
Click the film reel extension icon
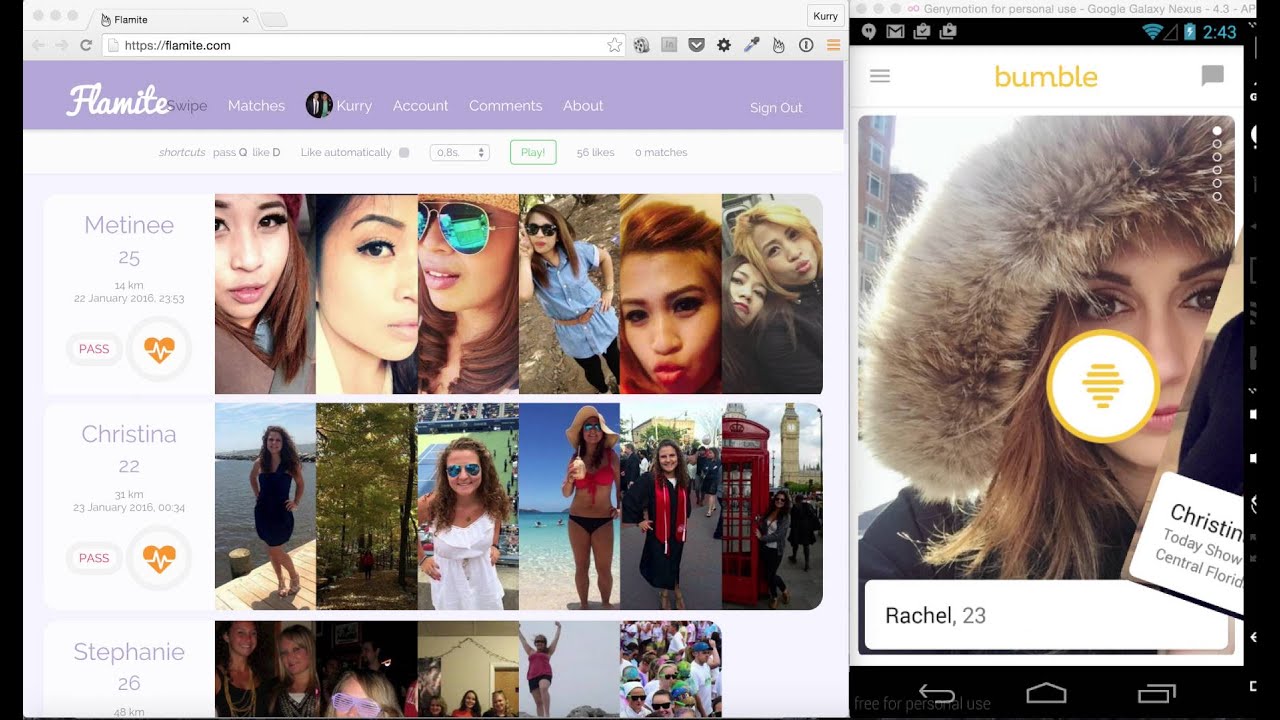(642, 45)
